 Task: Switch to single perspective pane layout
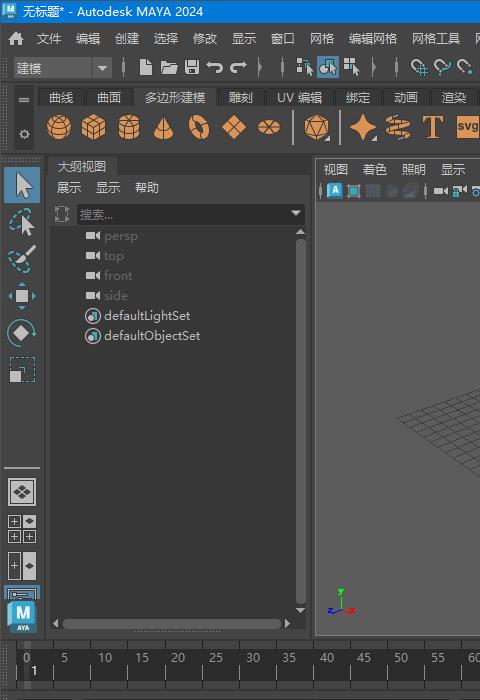tap(22, 492)
